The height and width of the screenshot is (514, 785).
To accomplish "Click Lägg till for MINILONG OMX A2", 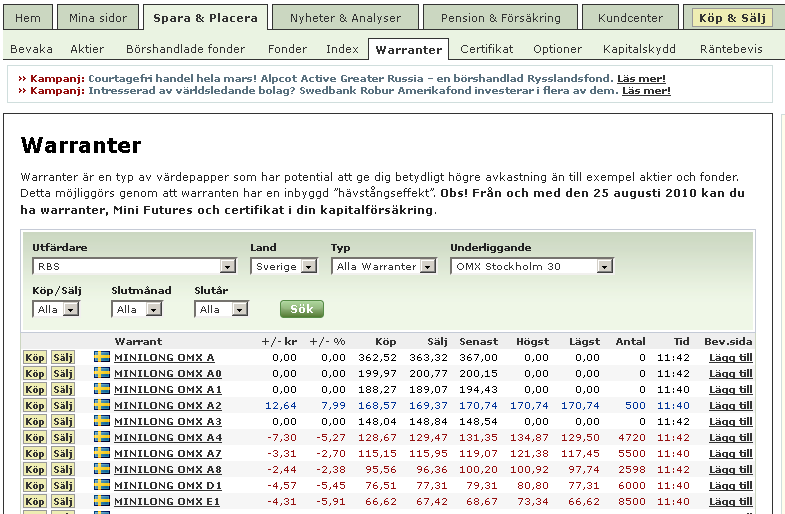I will click(730, 405).
